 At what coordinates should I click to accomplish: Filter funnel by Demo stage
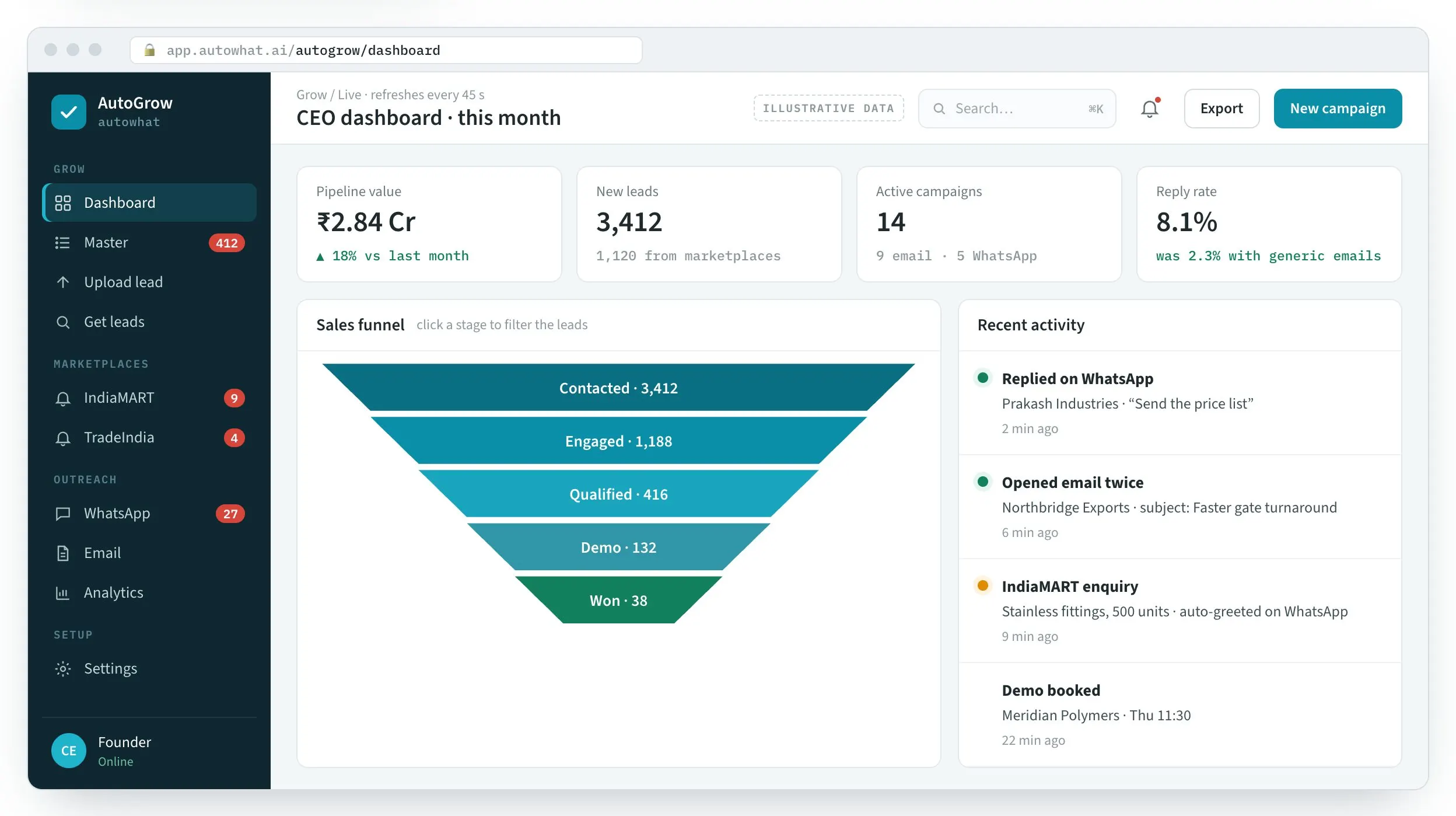(x=618, y=548)
